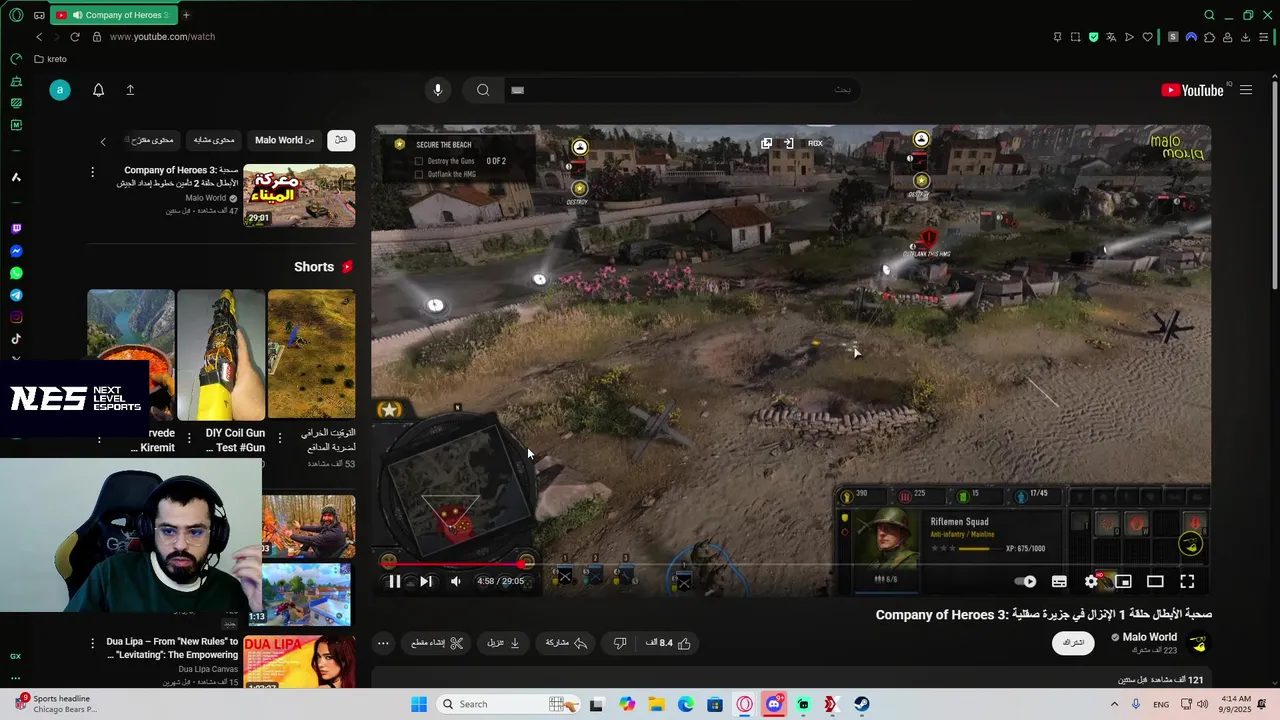Open the player settings gear
Screen dimensions: 1280x720
(x=1091, y=581)
